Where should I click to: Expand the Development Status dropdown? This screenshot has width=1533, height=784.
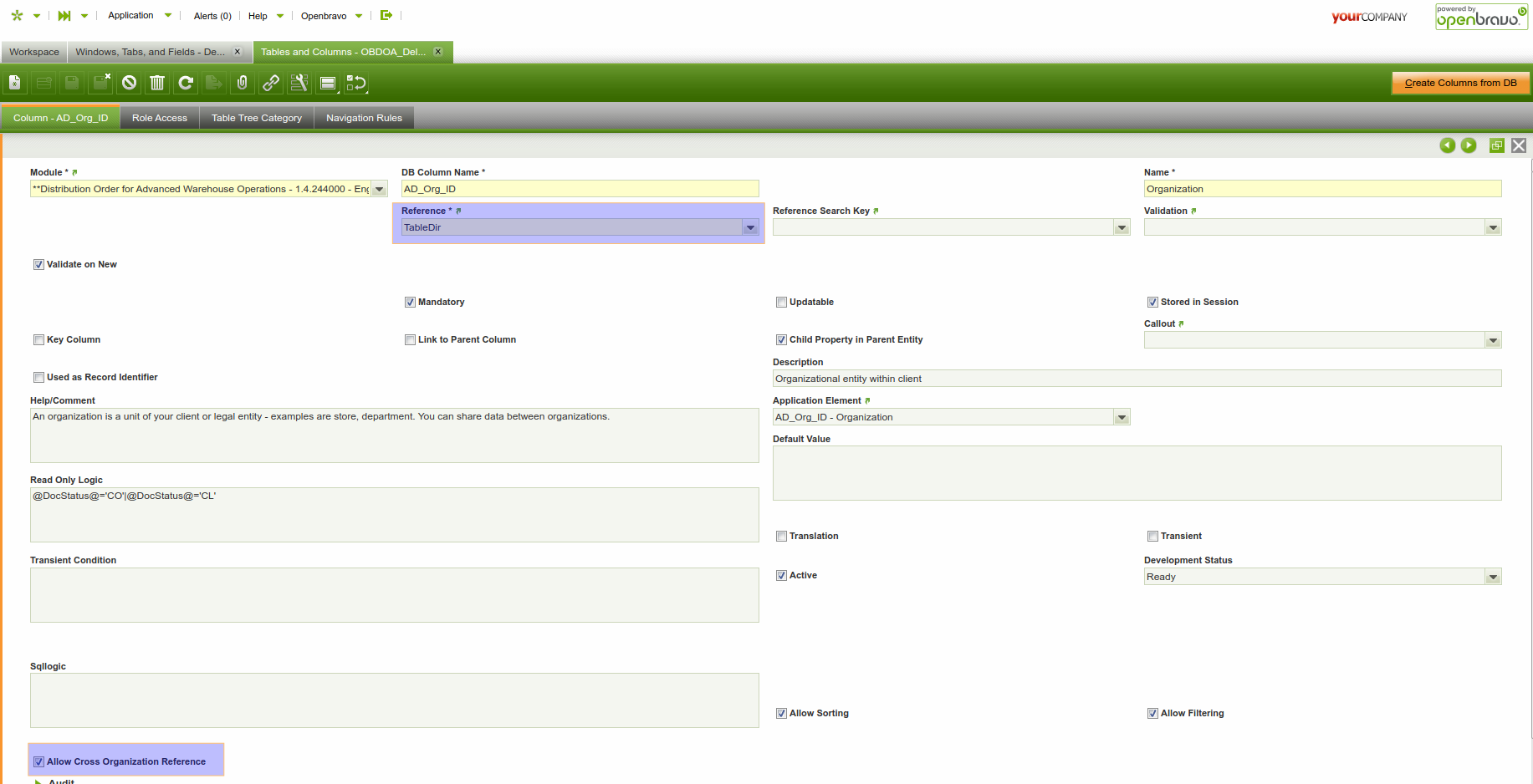[1493, 577]
